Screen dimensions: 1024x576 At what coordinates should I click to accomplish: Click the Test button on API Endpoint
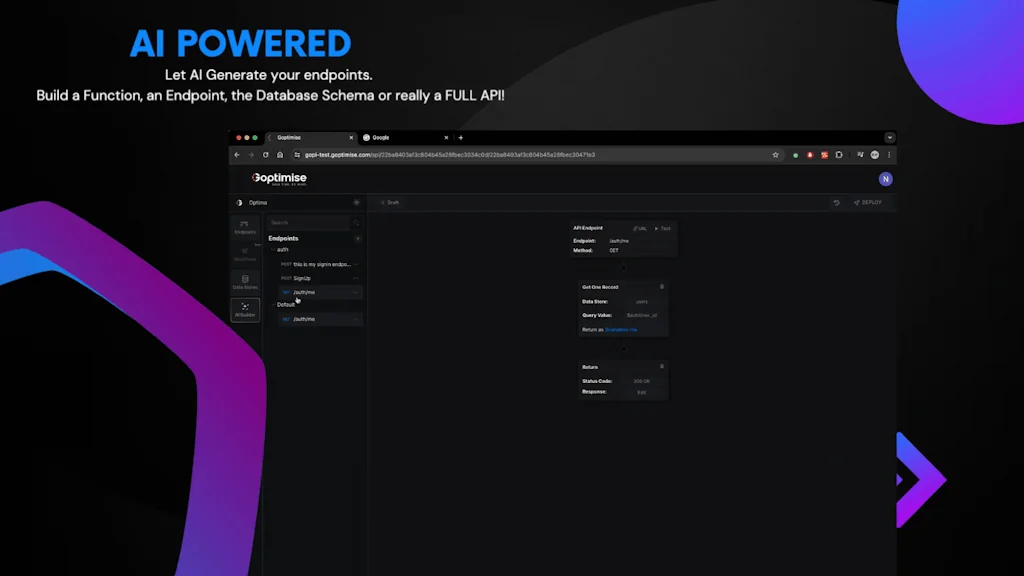click(x=663, y=229)
